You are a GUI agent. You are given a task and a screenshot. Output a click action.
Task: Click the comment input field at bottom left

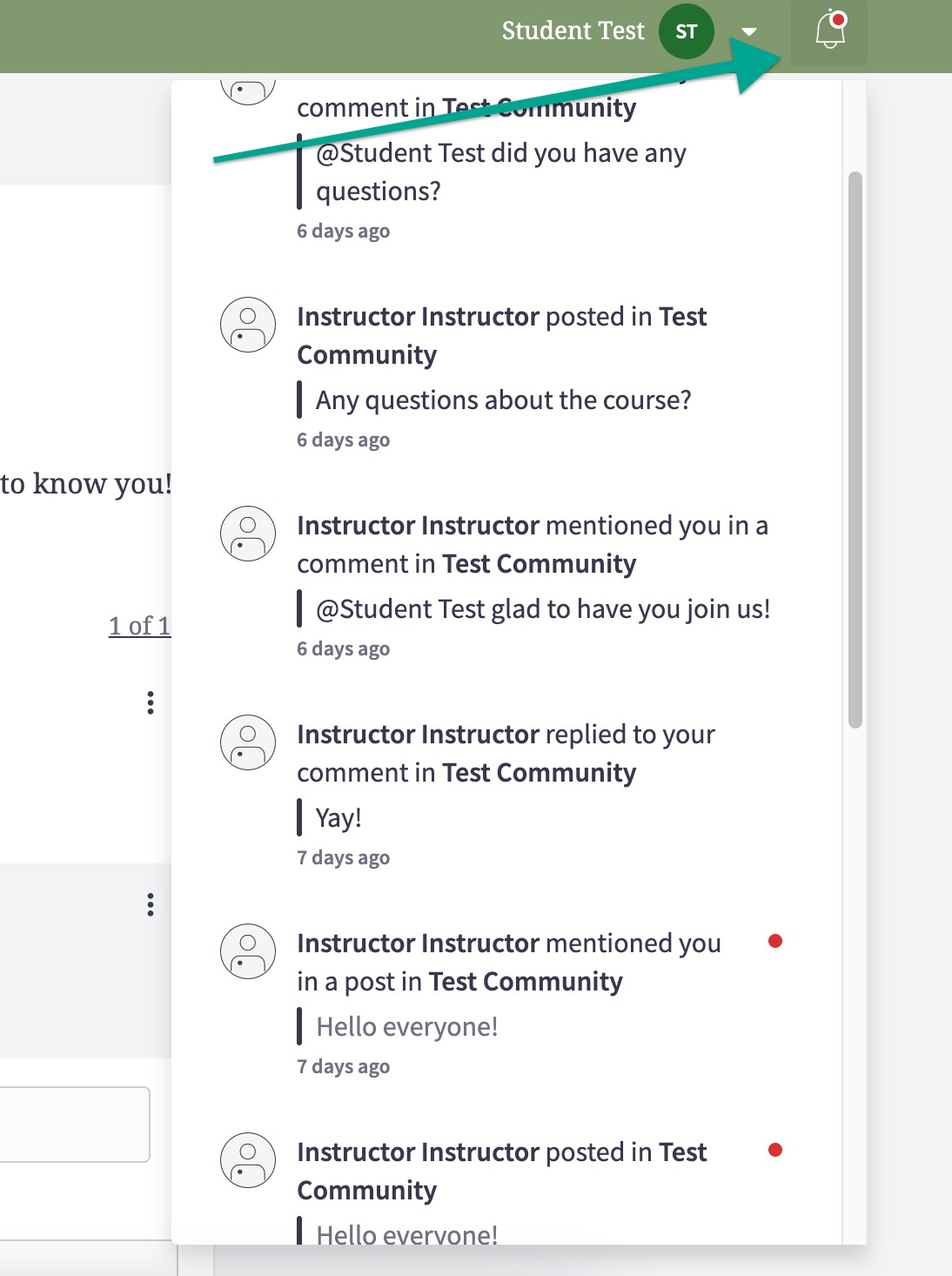pyautogui.click(x=74, y=1124)
